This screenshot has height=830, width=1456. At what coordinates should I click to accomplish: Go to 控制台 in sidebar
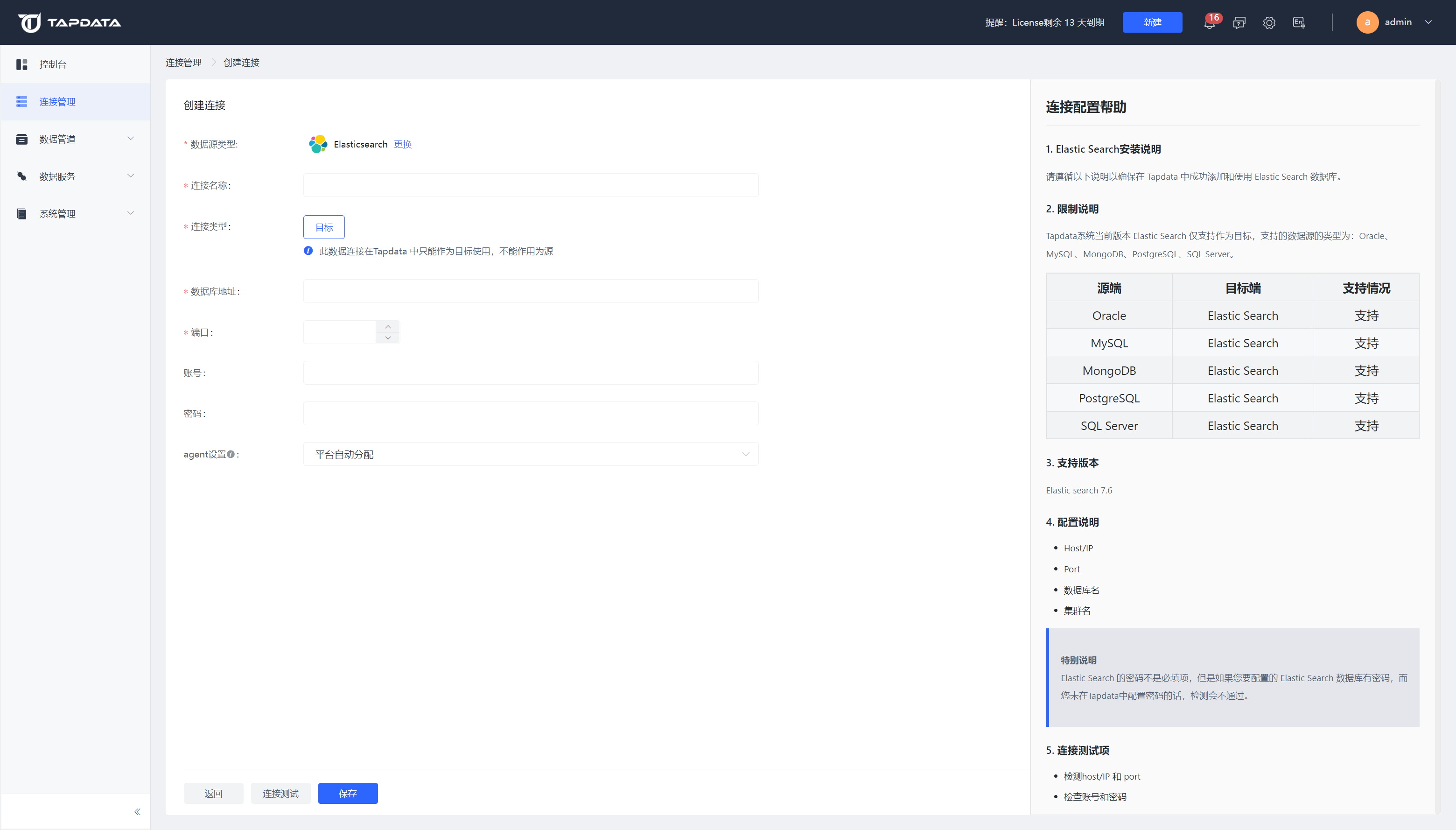[x=53, y=64]
